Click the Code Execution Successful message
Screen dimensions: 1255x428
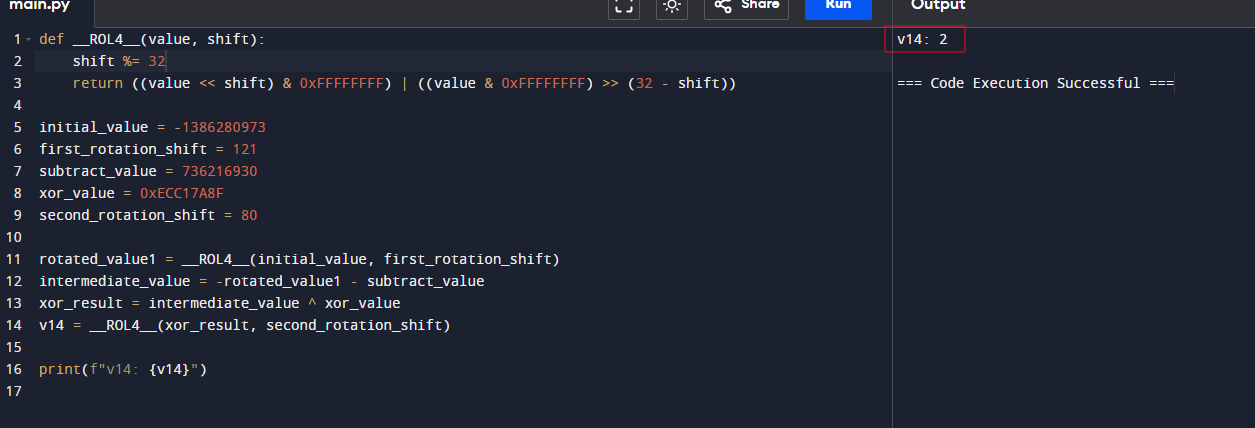click(1035, 83)
